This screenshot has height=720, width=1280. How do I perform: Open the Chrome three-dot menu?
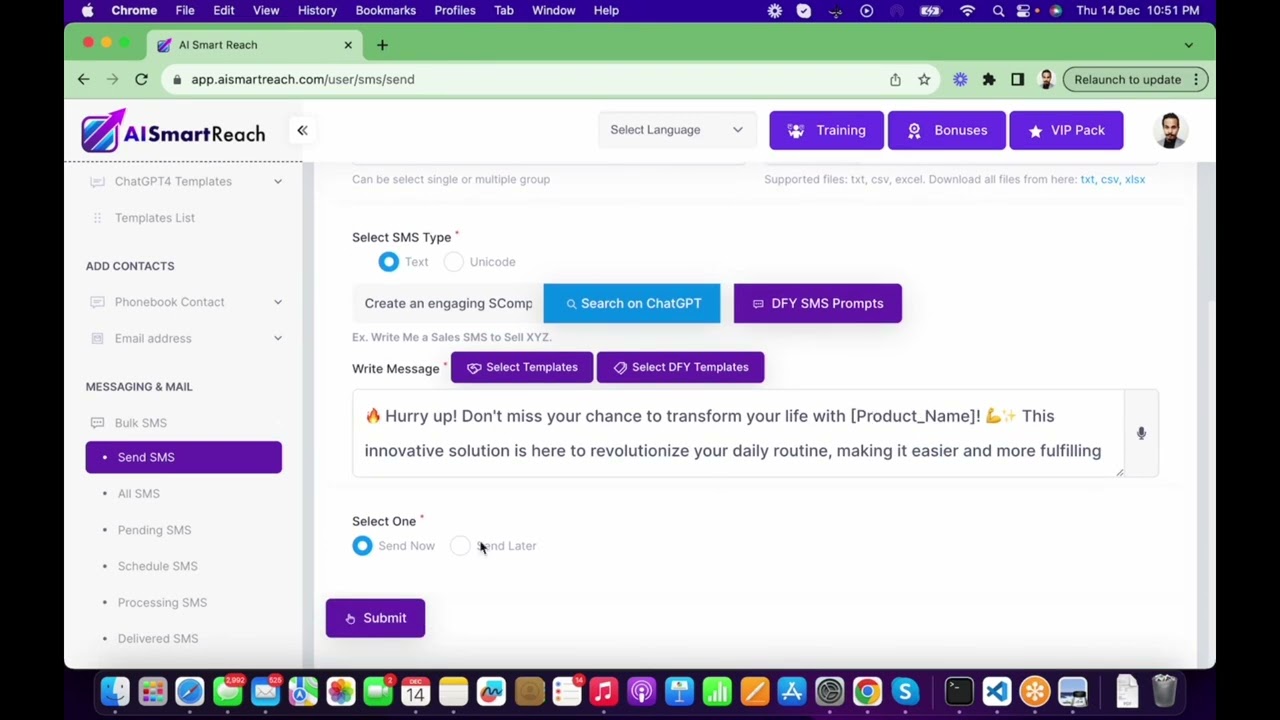[x=1196, y=79]
